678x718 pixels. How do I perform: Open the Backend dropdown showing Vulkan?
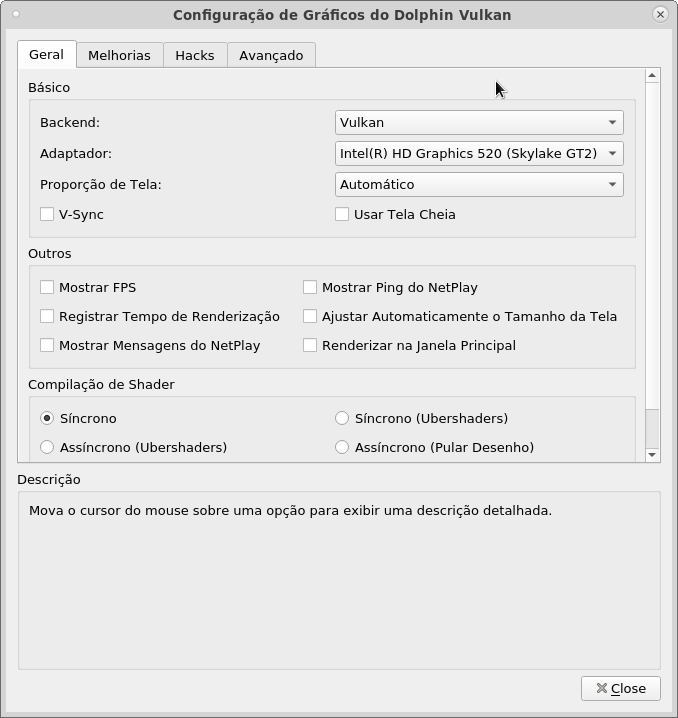[x=479, y=123]
